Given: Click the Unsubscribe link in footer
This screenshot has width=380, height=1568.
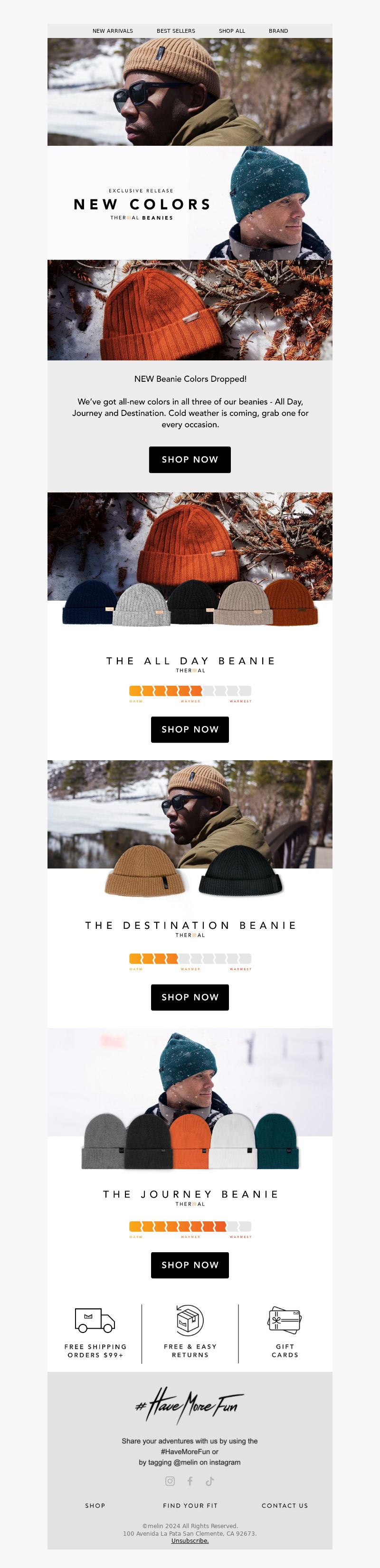Looking at the screenshot, I should coord(190,1540).
